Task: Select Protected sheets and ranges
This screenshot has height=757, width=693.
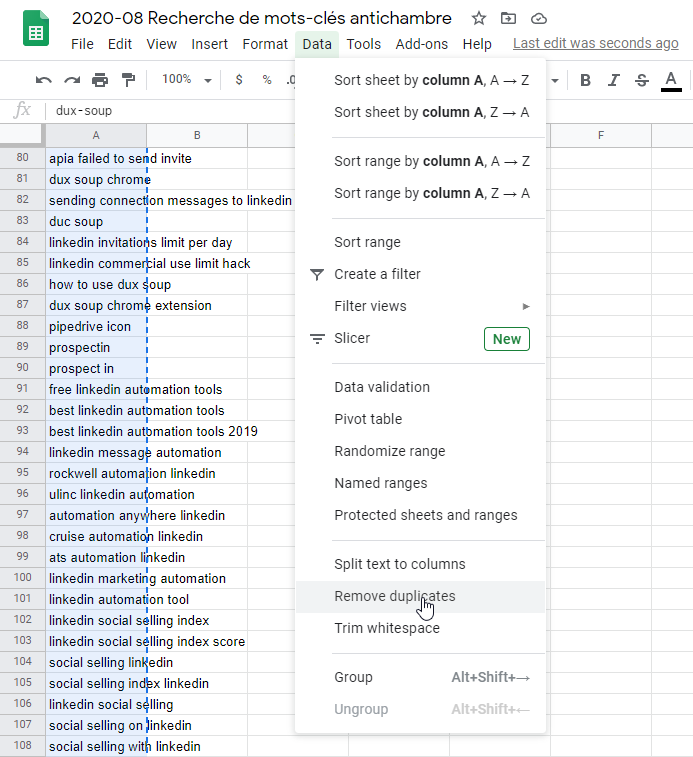Action: [x=420, y=515]
